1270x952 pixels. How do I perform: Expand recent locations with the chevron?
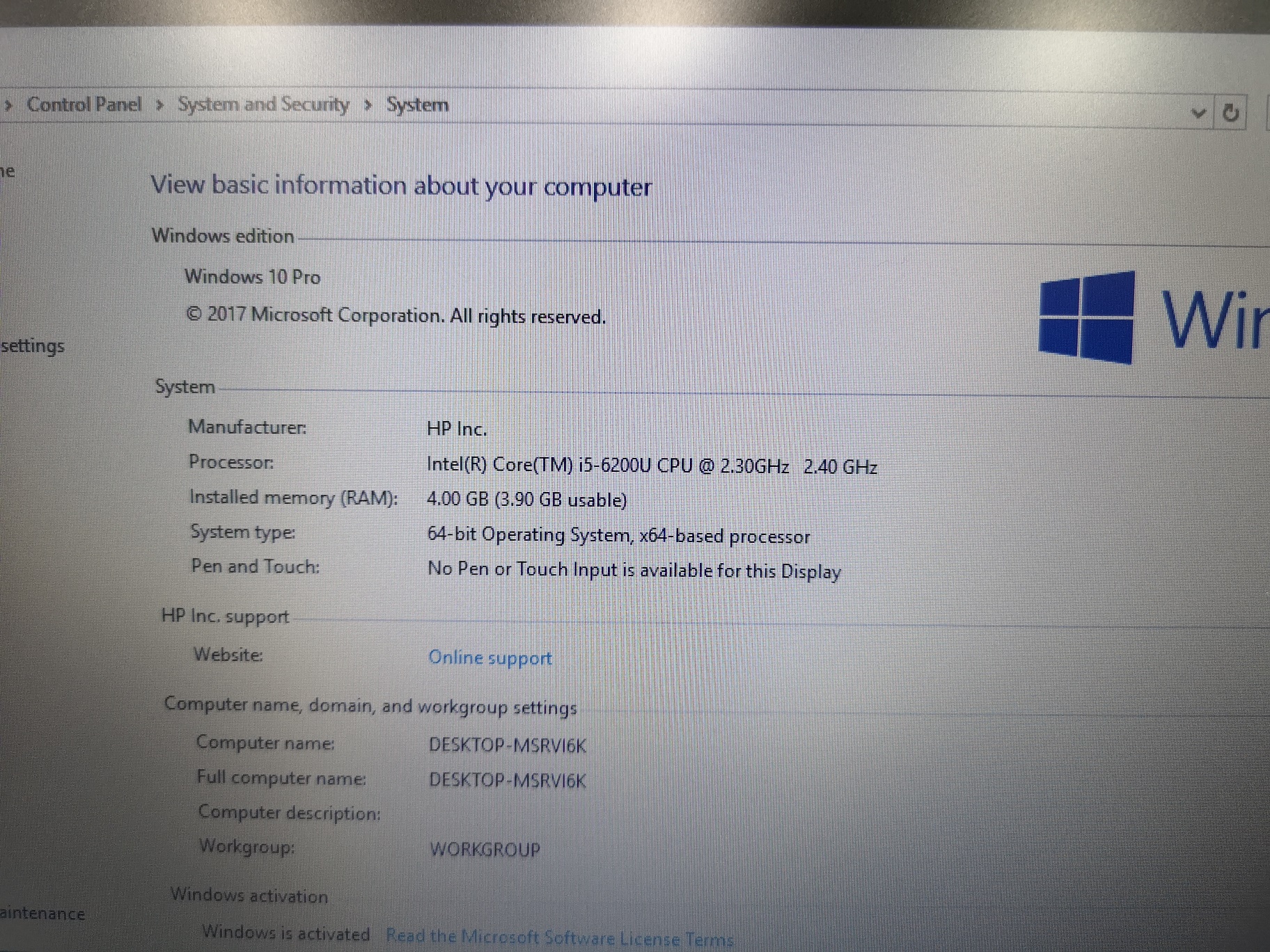1198,113
